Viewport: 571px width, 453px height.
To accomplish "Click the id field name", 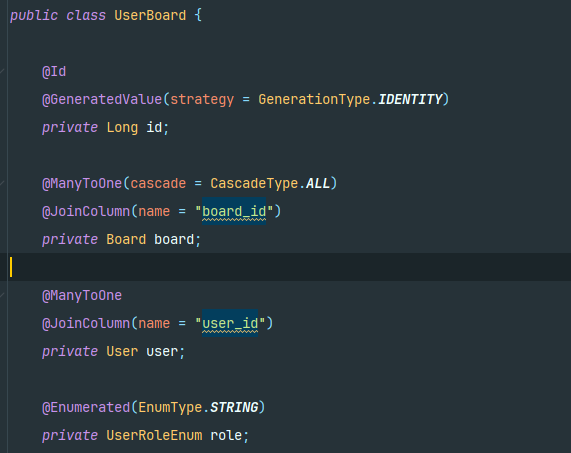I will coord(154,127).
